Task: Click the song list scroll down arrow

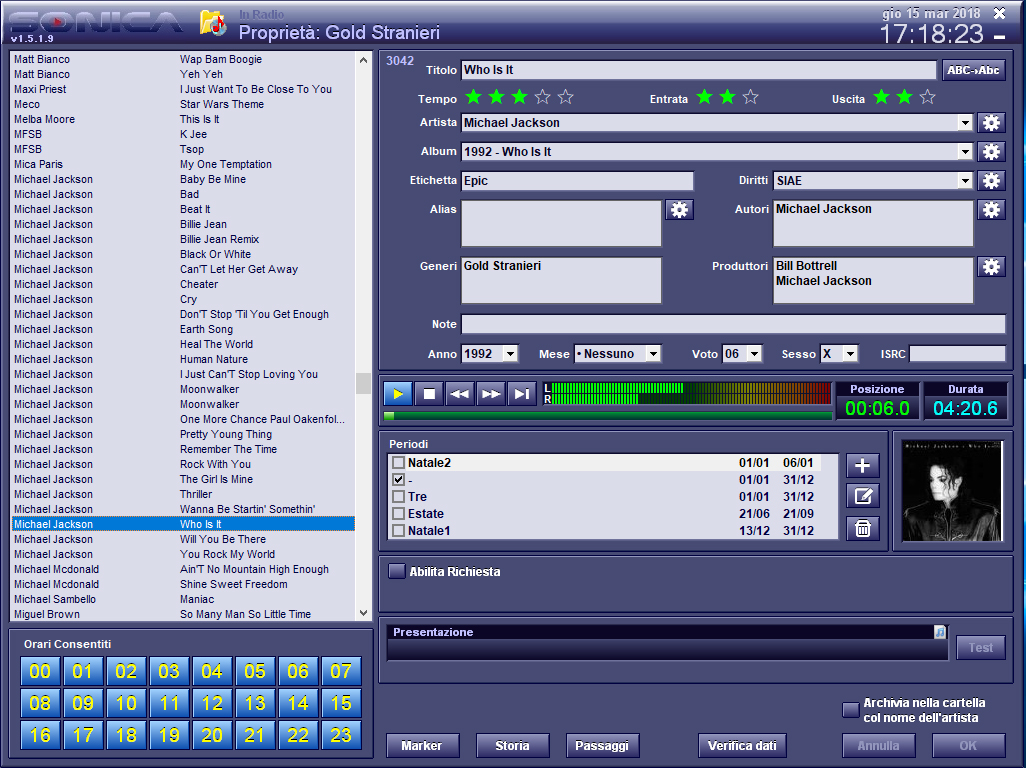Action: 363,613
